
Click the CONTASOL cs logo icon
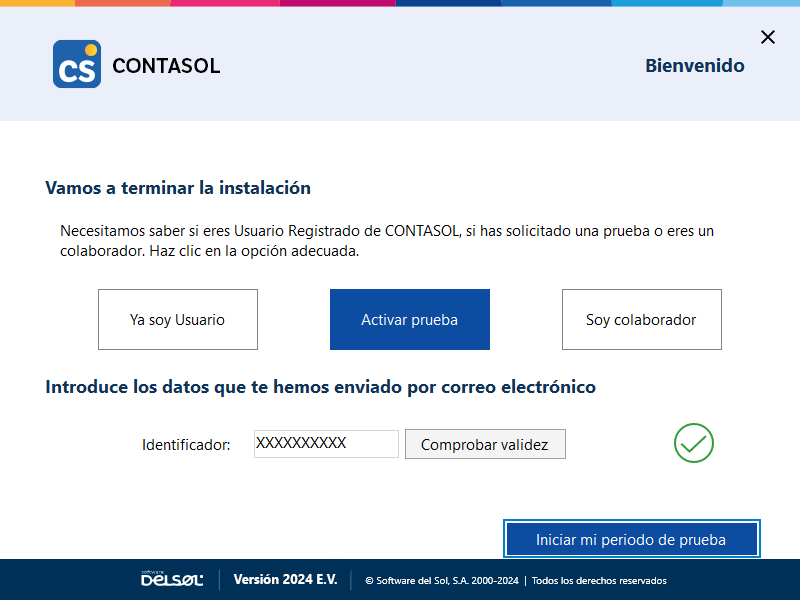point(77,64)
